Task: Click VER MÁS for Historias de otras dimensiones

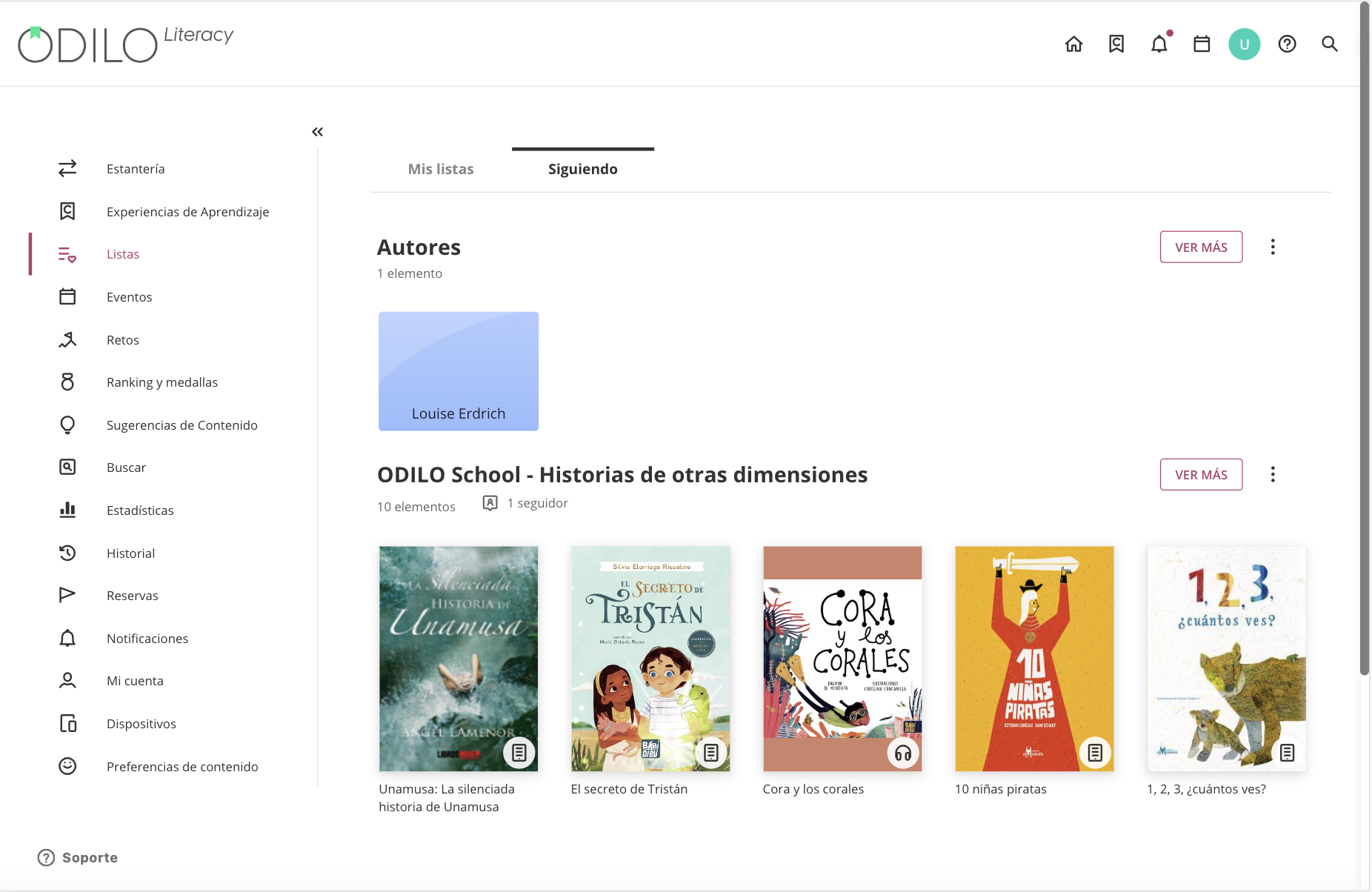Action: pos(1201,474)
